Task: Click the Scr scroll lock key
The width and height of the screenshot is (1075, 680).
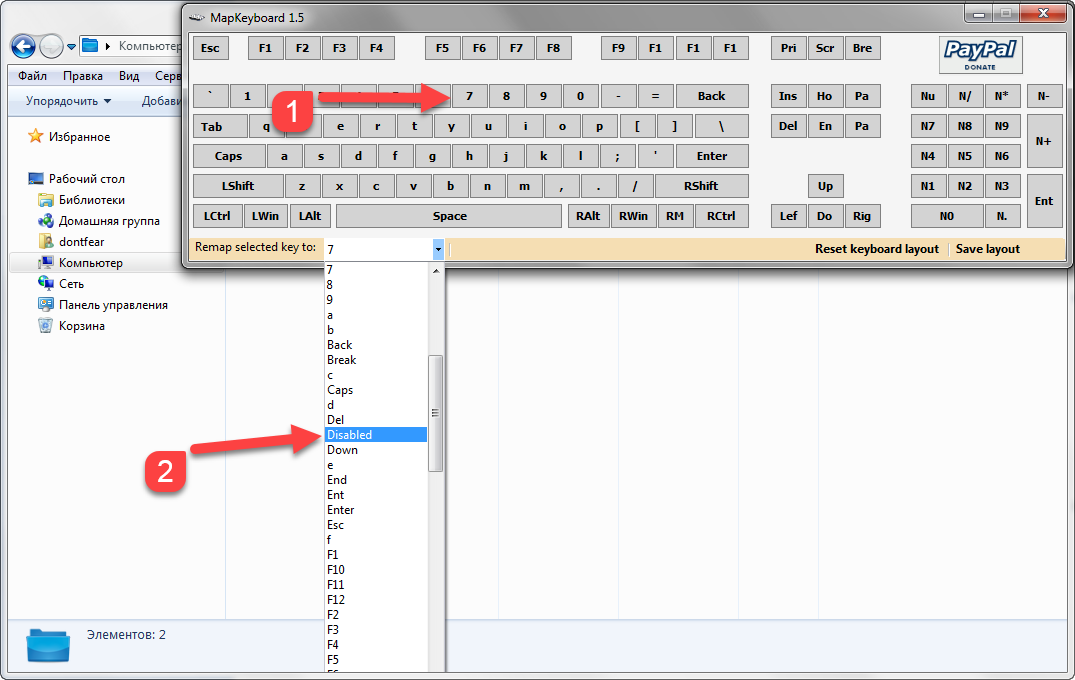Action: click(x=824, y=48)
